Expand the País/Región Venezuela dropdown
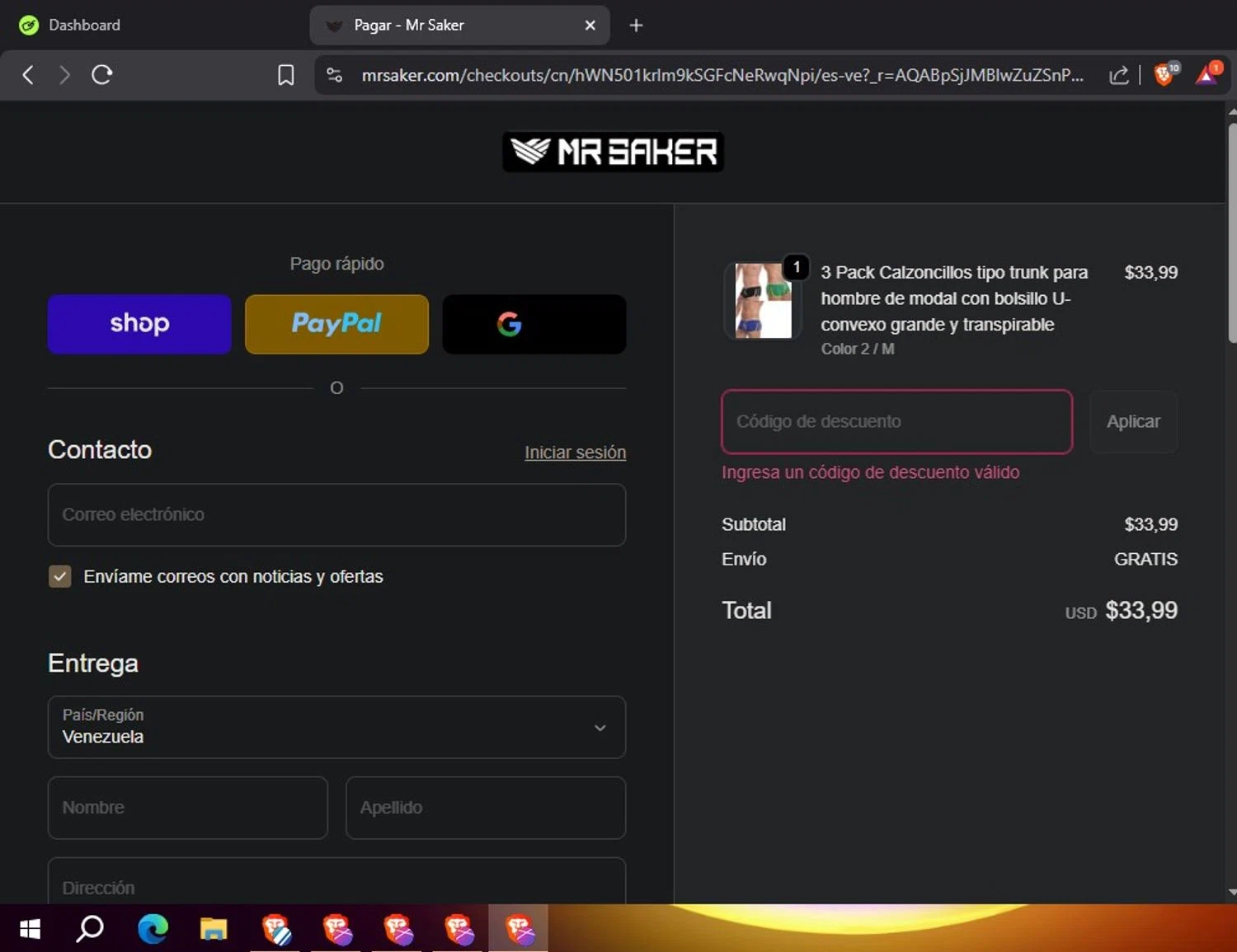 (x=336, y=727)
